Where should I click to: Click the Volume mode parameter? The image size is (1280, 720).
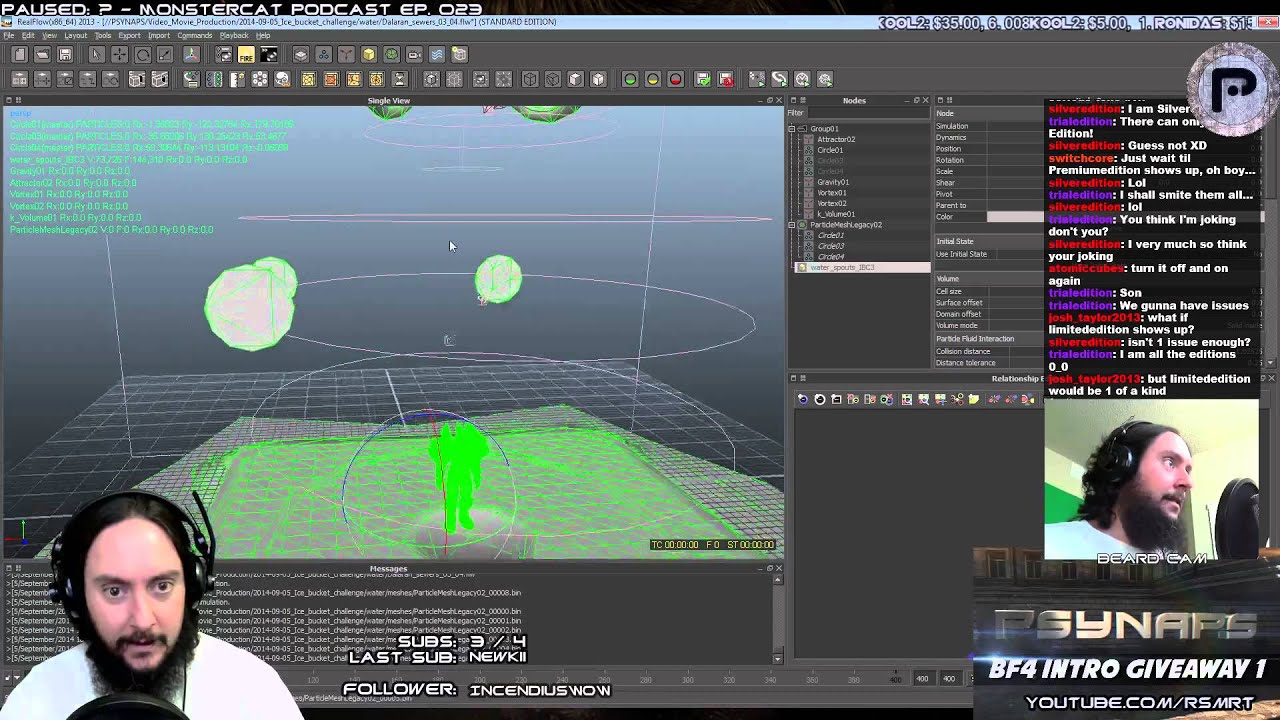pyautogui.click(x=988, y=325)
